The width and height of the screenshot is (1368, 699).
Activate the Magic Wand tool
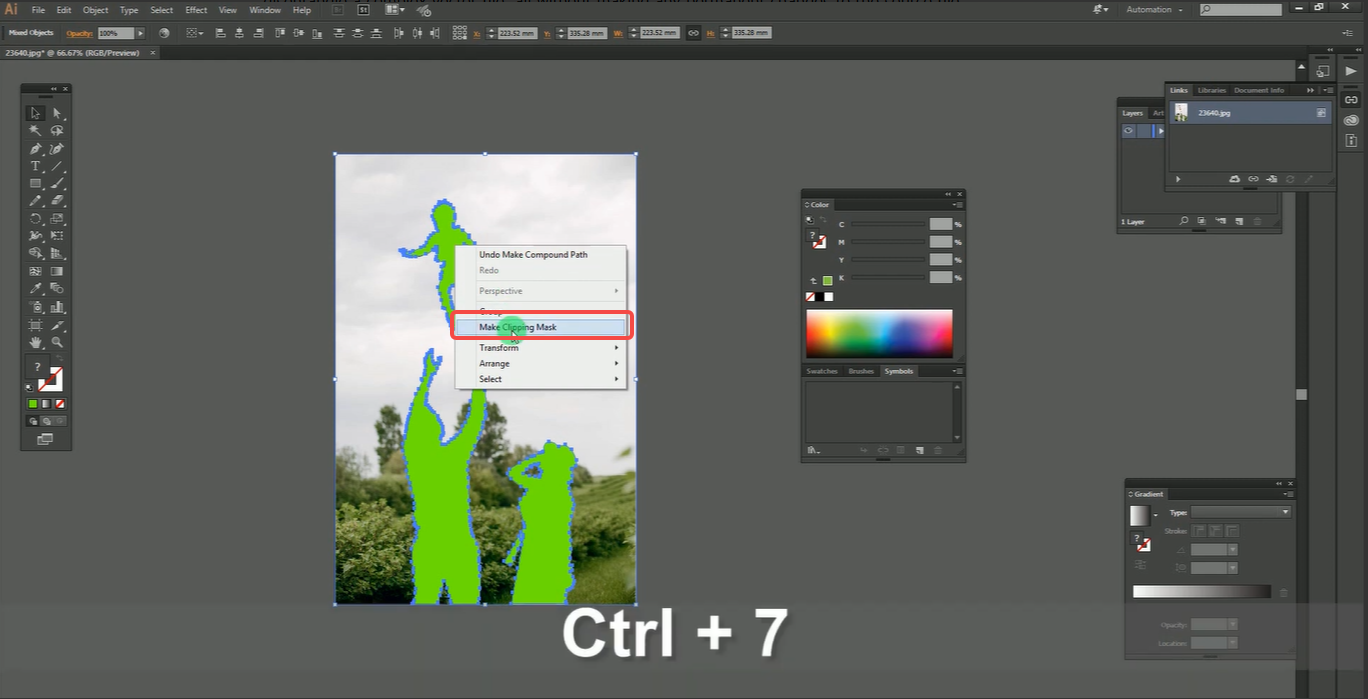(35, 130)
